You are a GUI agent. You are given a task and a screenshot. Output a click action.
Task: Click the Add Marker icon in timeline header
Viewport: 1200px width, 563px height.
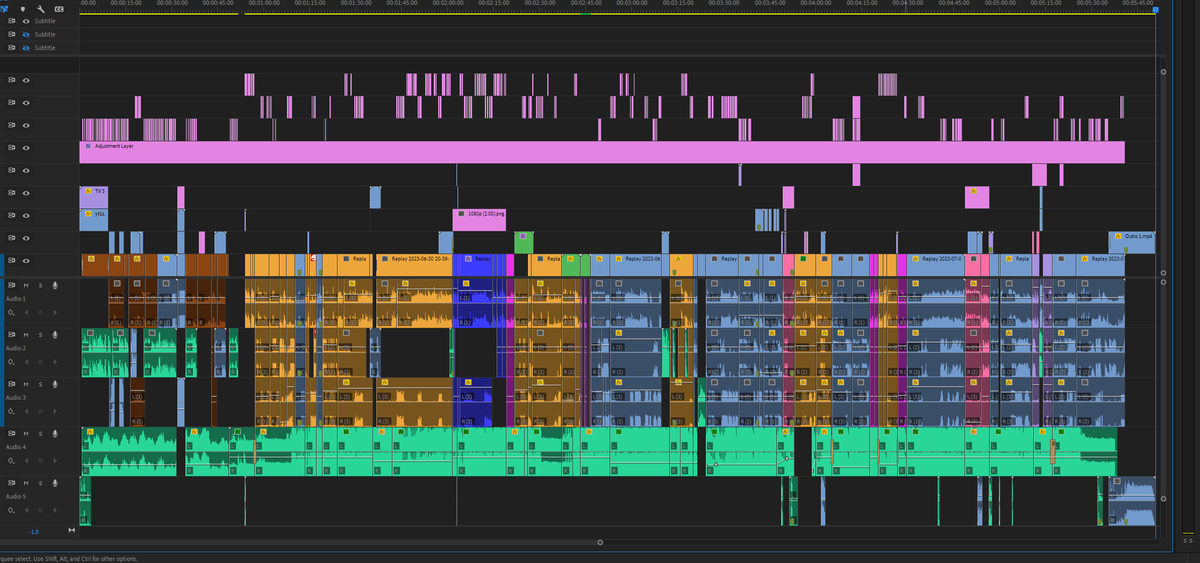pos(22,8)
